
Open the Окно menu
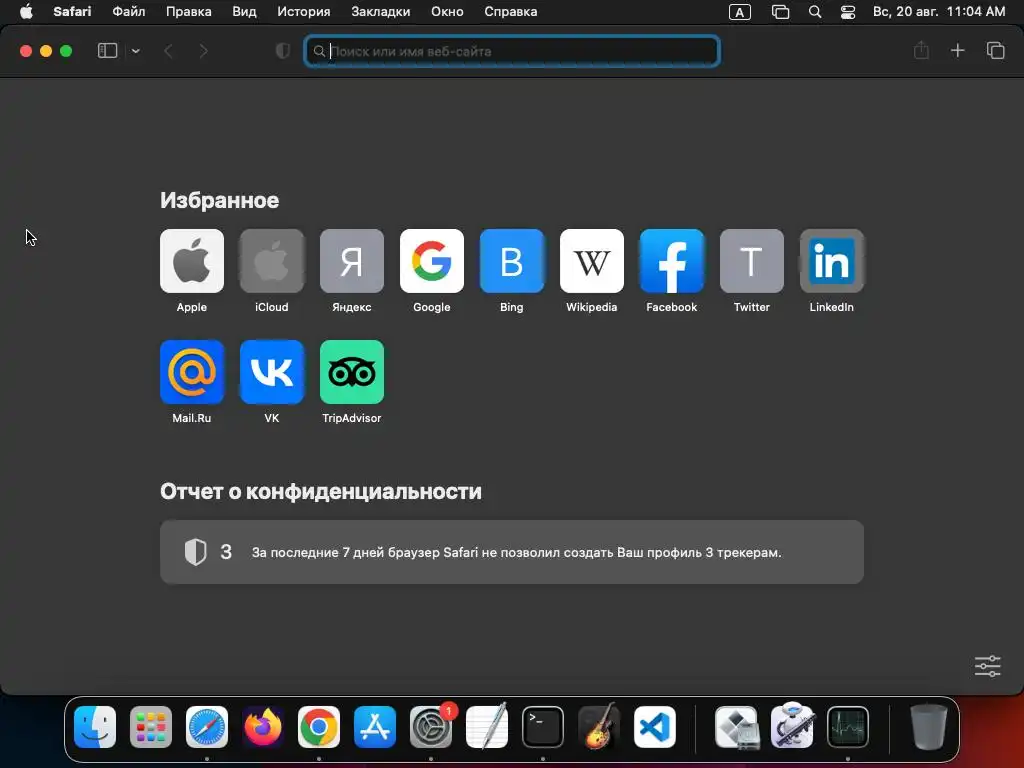[447, 12]
